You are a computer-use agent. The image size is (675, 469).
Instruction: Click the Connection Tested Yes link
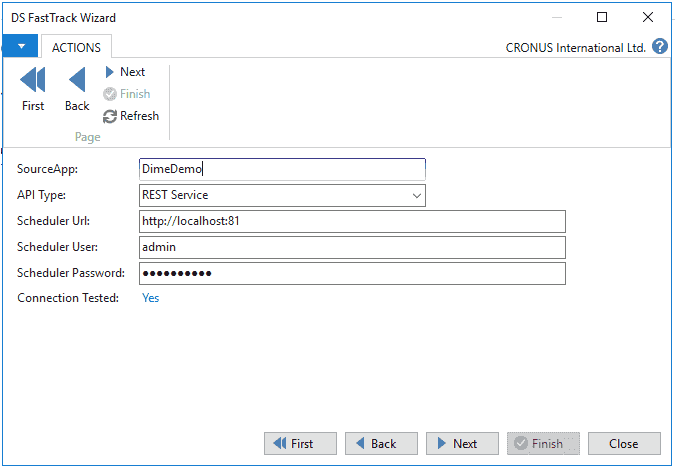151,298
